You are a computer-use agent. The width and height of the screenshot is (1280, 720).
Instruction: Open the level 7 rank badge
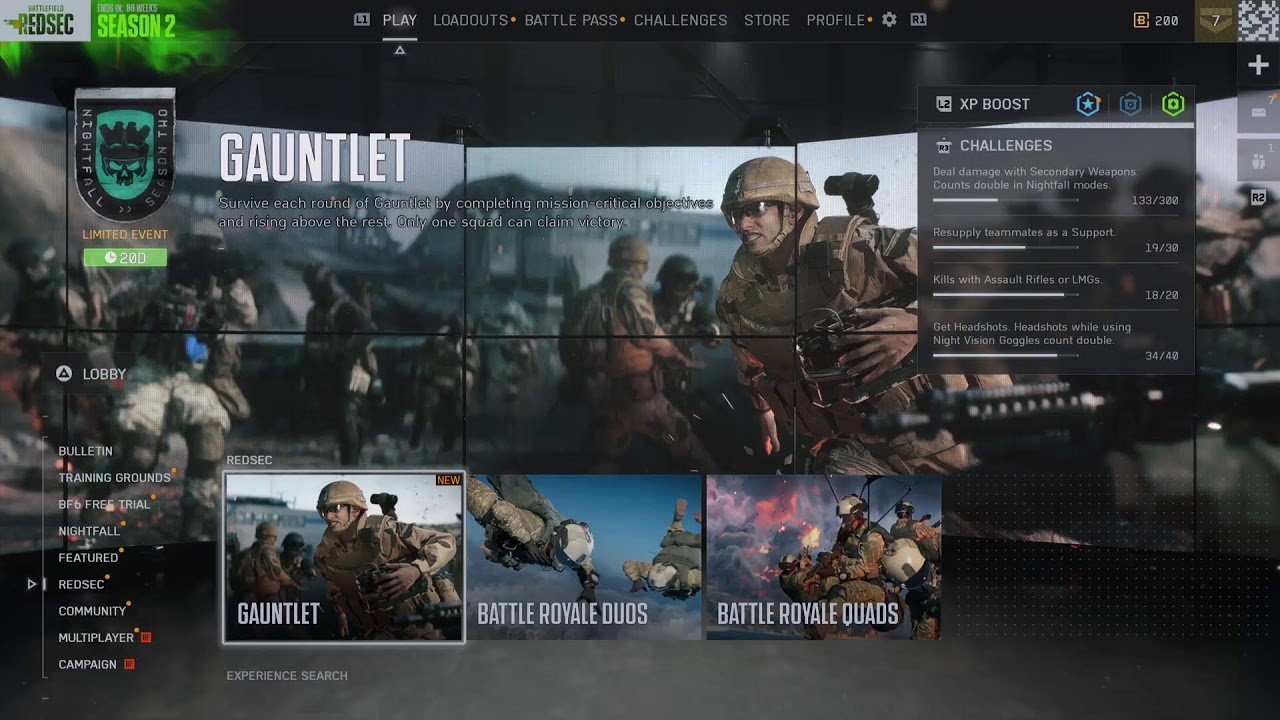(1215, 20)
